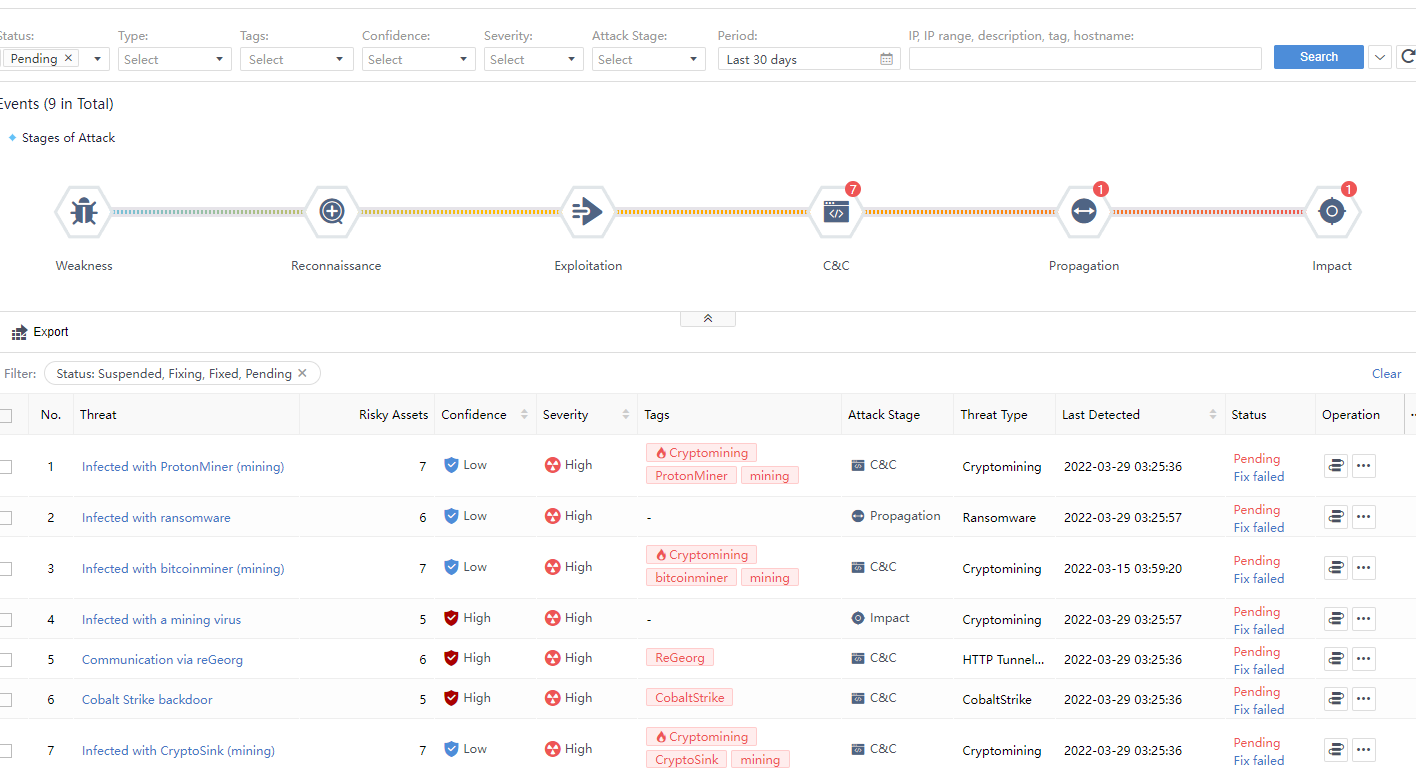Open the C&C attack stage icon
The image size is (1416, 771).
tap(836, 212)
